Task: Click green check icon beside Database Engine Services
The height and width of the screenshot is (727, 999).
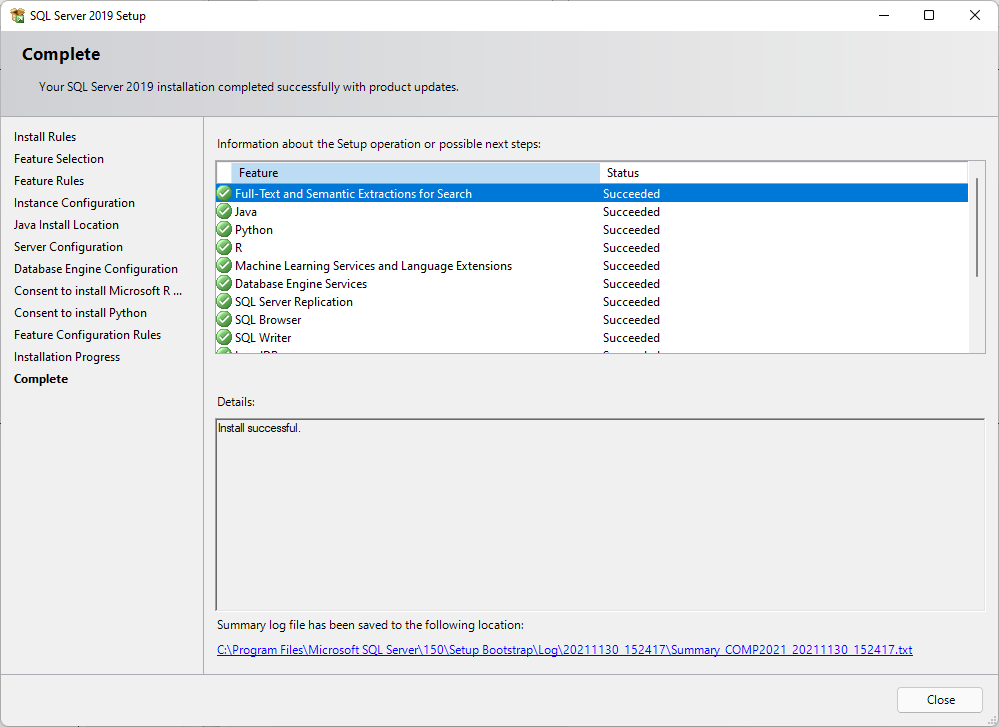Action: [x=224, y=284]
